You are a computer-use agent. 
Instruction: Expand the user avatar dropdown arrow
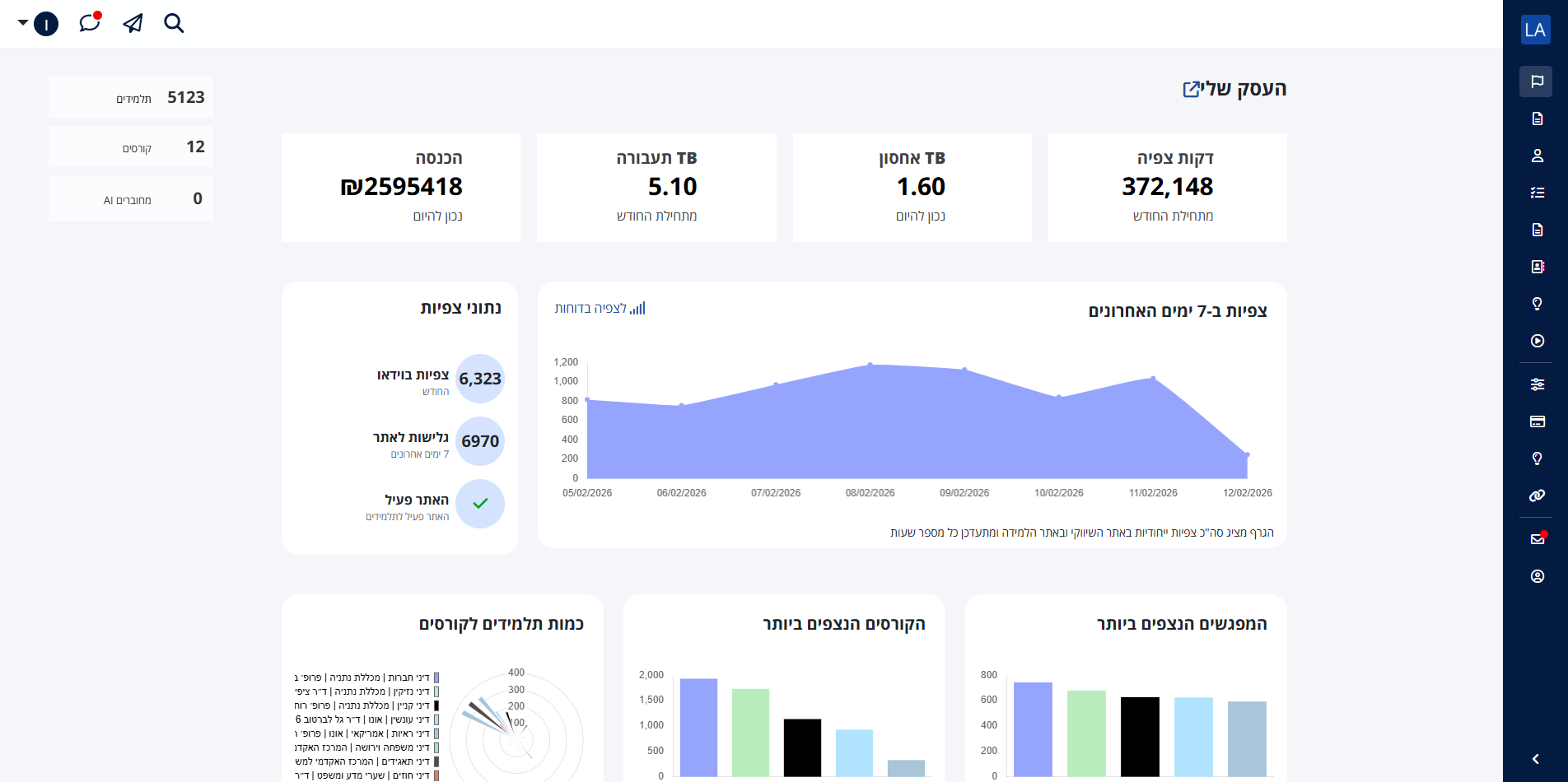coord(23,23)
